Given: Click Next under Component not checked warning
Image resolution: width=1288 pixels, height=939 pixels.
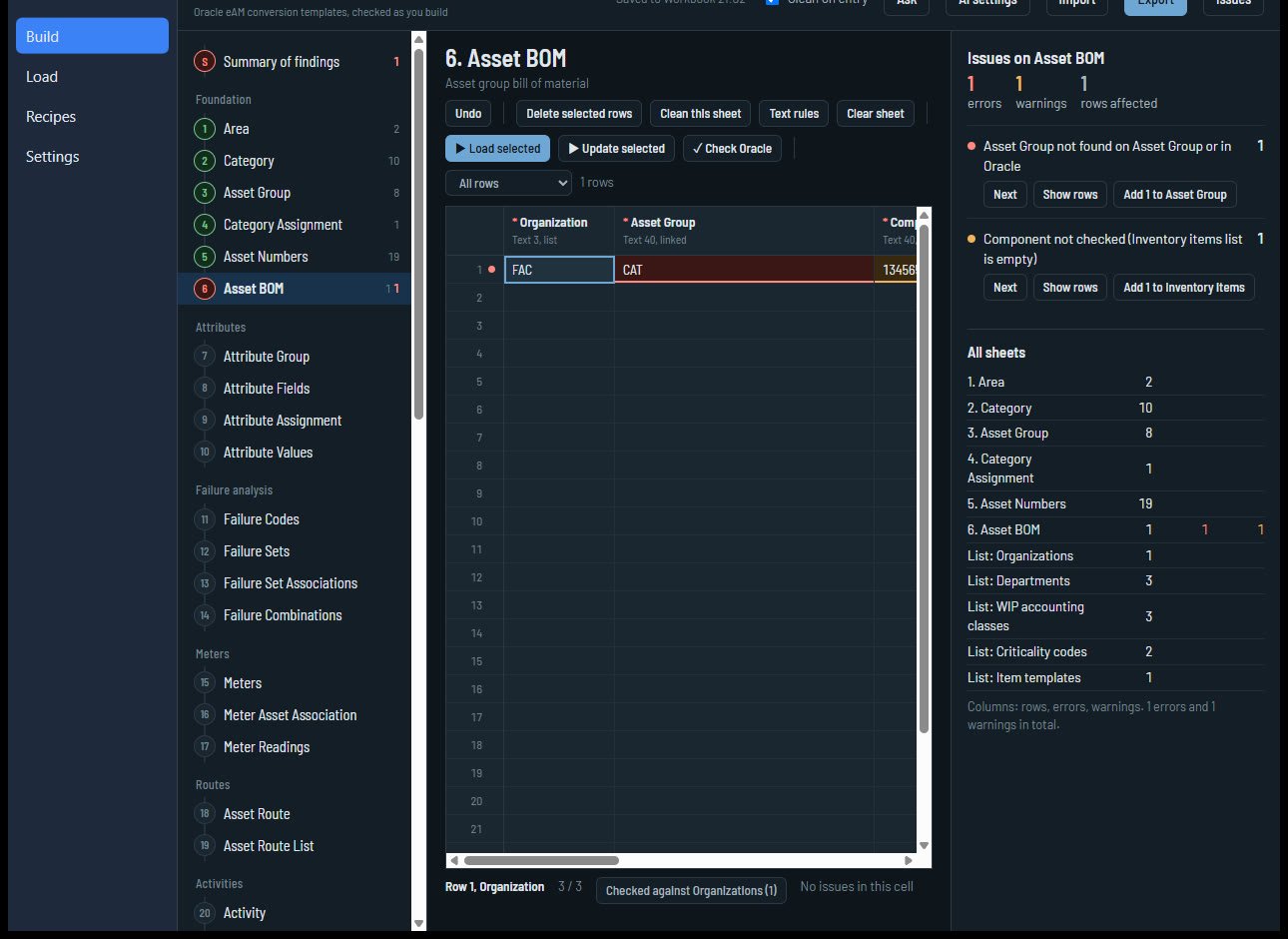Looking at the screenshot, I should pyautogui.click(x=1005, y=288).
